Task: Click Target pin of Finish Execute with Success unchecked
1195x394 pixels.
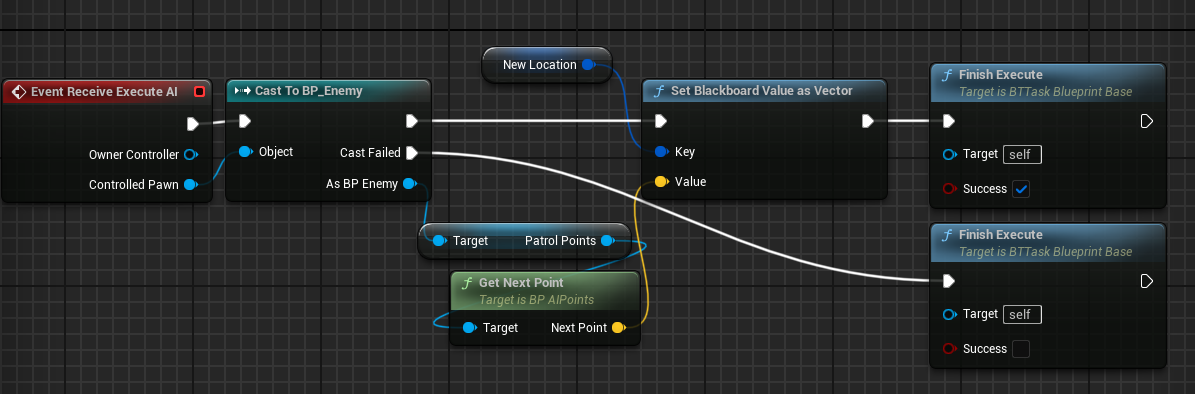Action: tap(950, 314)
